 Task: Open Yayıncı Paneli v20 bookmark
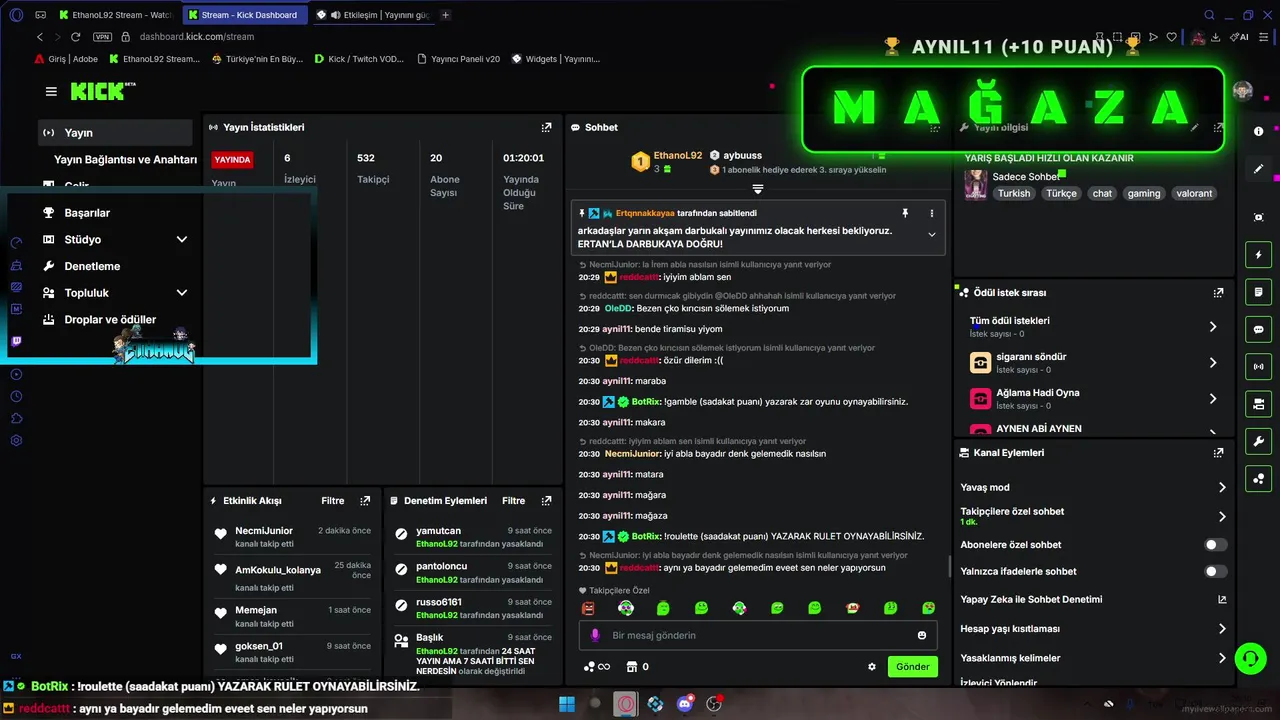tap(459, 59)
